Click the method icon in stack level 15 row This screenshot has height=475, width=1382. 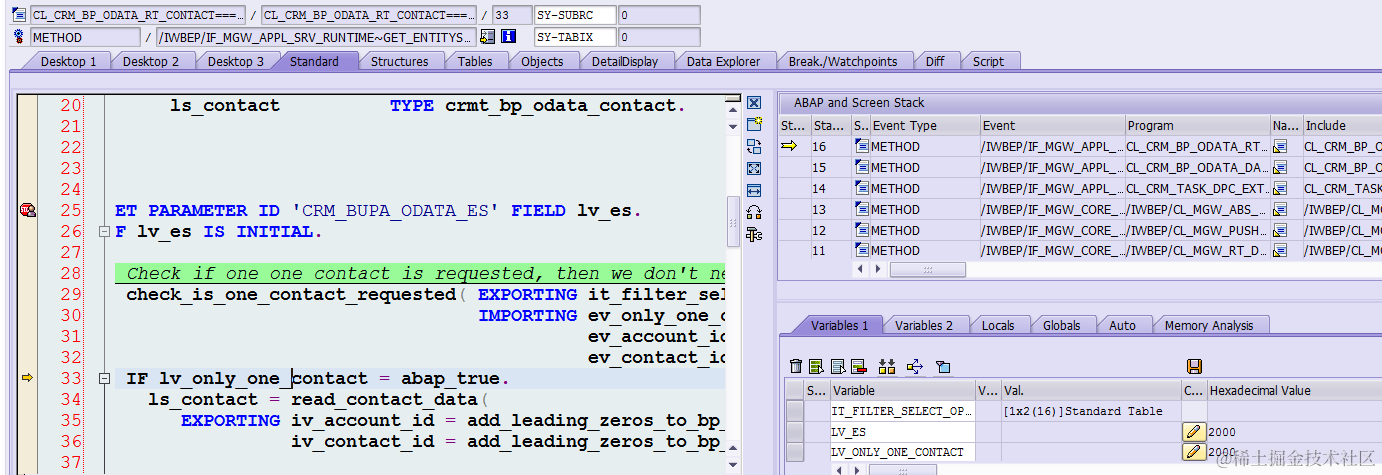tap(861, 168)
